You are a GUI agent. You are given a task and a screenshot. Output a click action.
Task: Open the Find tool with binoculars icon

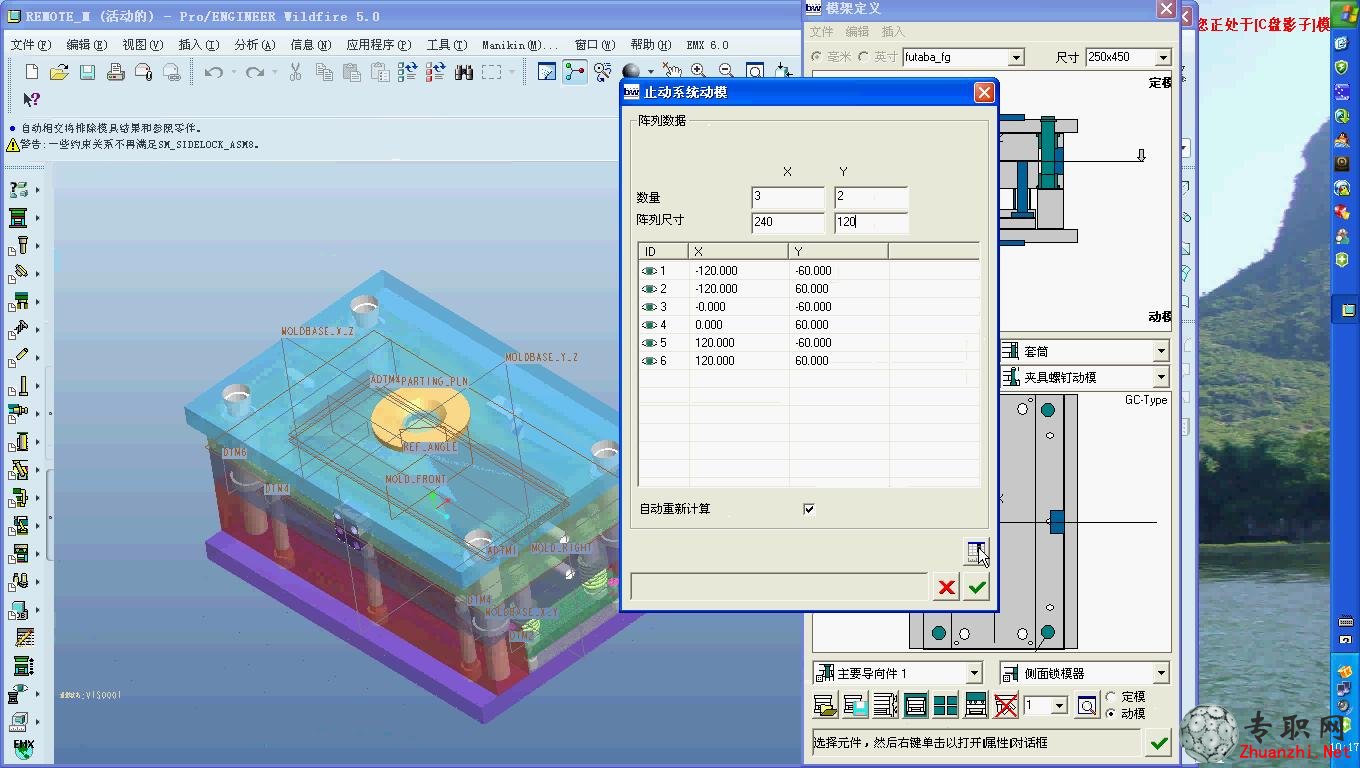[x=464, y=72]
